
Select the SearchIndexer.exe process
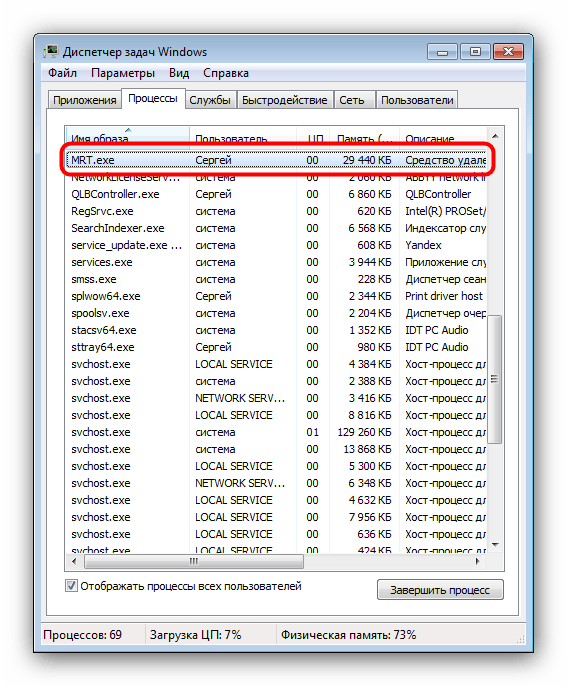point(276,228)
